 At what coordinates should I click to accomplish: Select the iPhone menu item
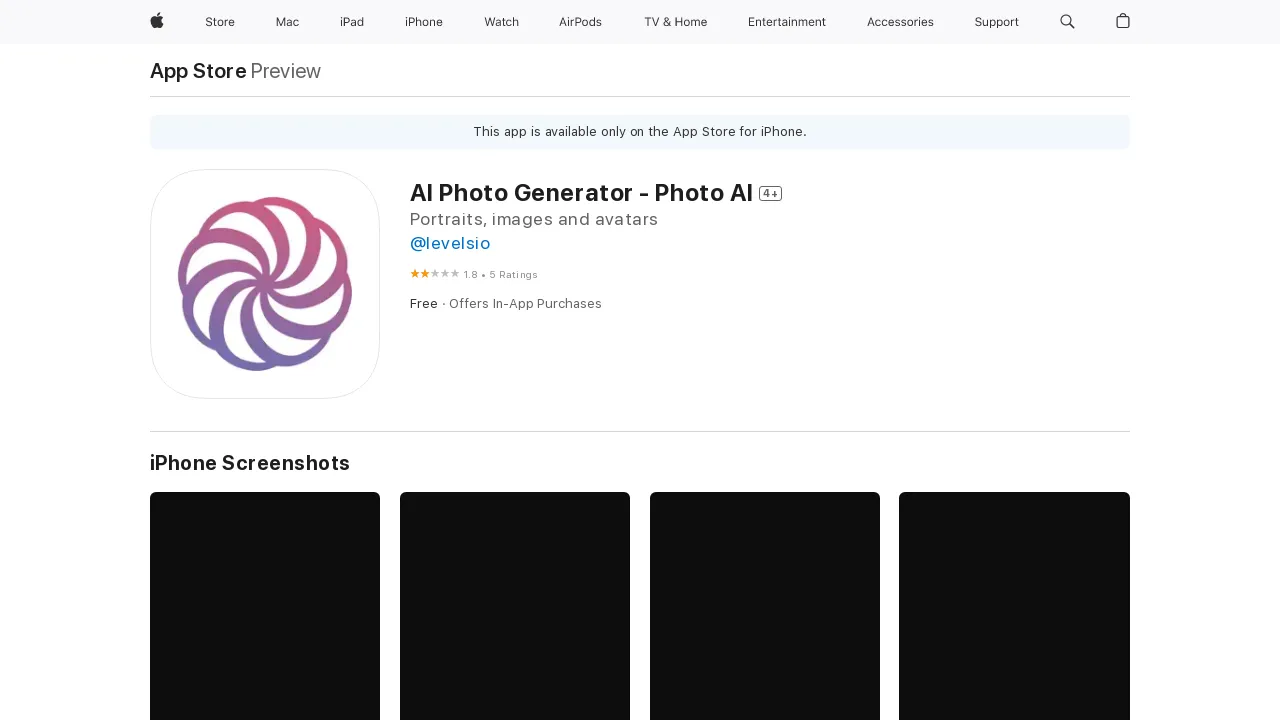click(423, 21)
